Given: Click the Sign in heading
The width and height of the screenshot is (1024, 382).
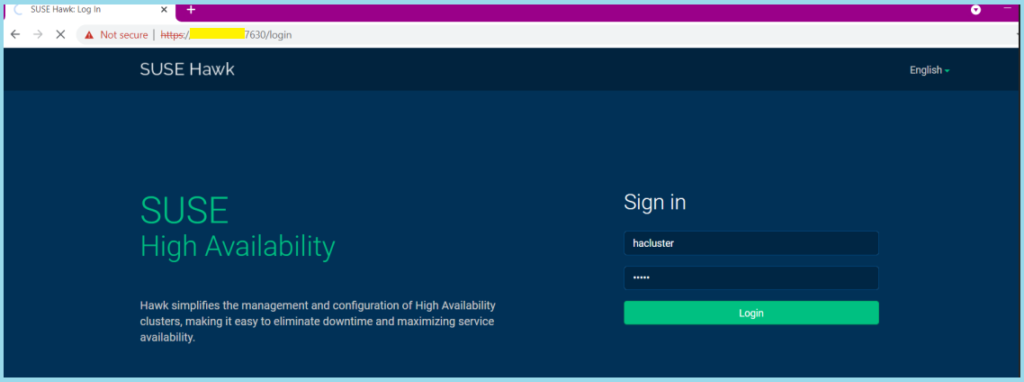Looking at the screenshot, I should click(654, 202).
